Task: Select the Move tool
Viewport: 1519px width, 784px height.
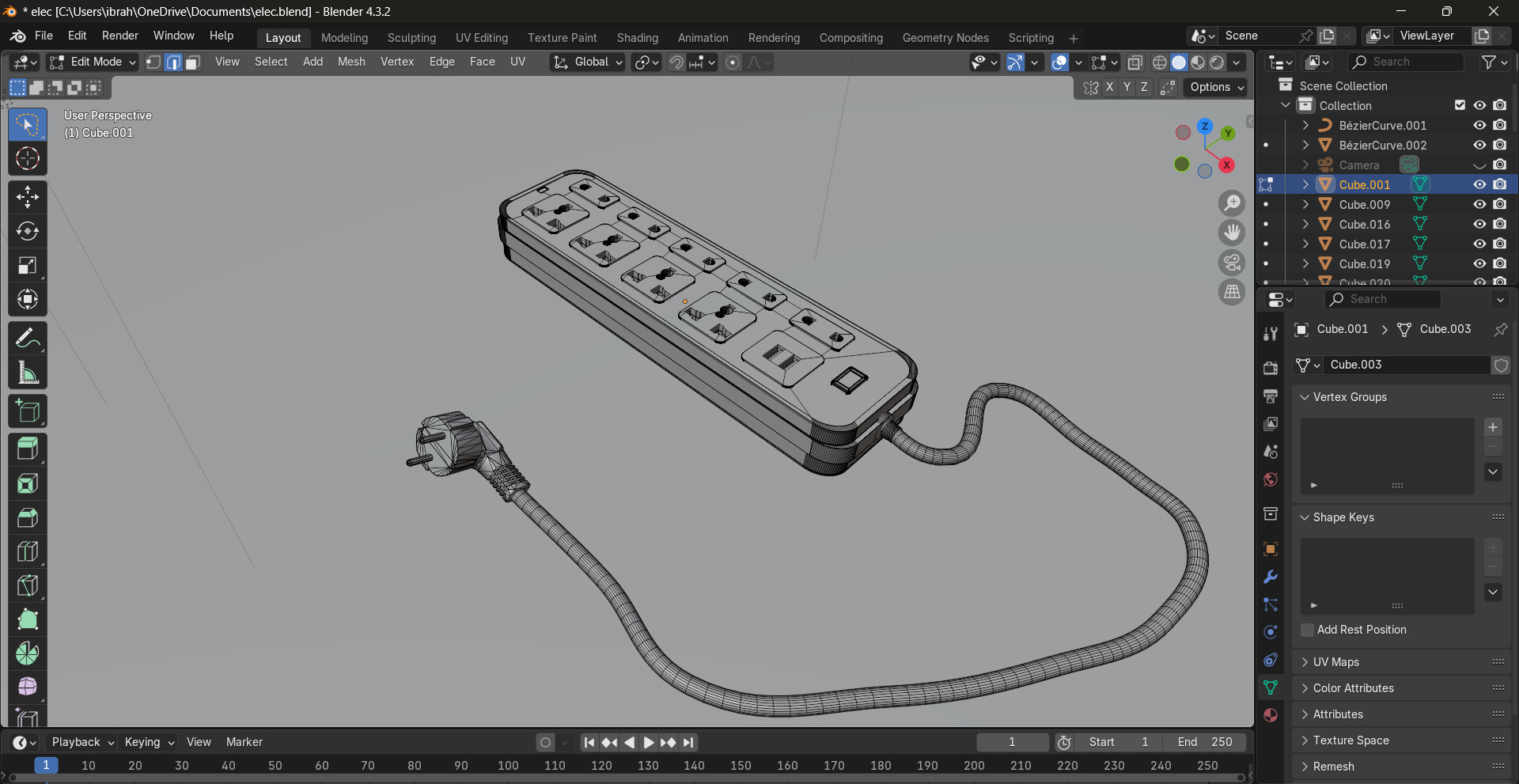Action: (x=28, y=197)
